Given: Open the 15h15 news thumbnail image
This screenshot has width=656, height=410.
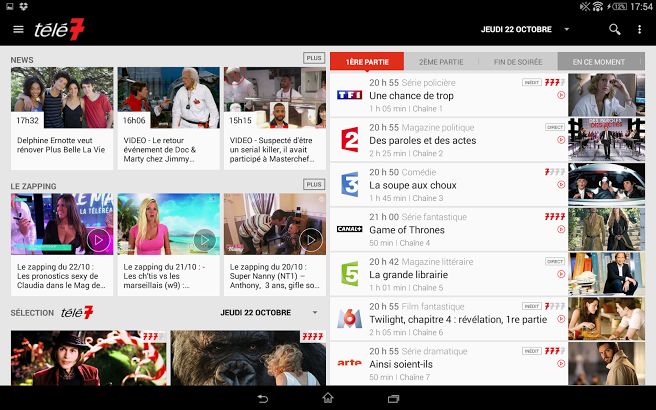Looking at the screenshot, I should pyautogui.click(x=275, y=97).
